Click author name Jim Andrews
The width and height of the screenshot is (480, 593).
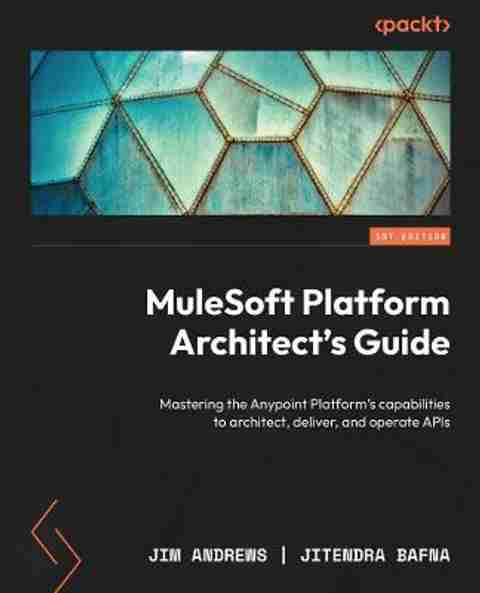[207, 556]
